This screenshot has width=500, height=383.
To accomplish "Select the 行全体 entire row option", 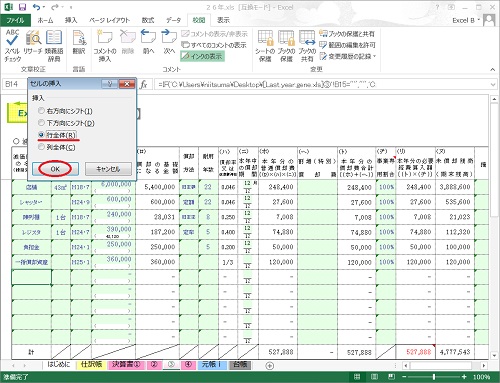I will click(x=41, y=135).
